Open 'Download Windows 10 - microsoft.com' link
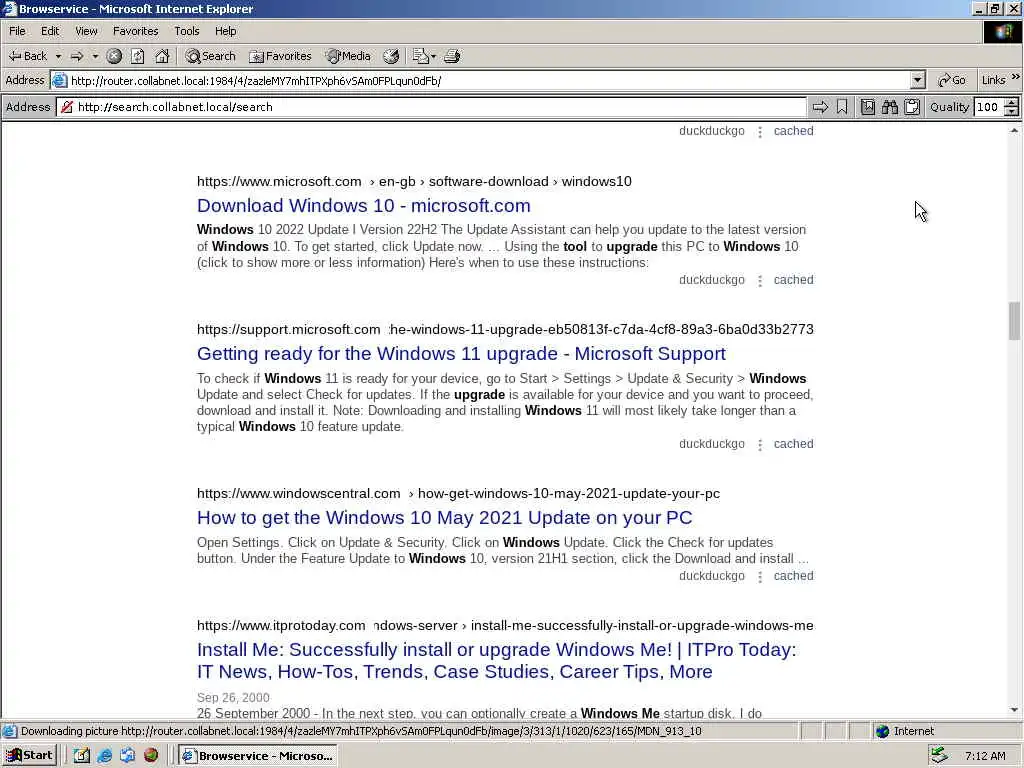1024x768 pixels. [x=364, y=205]
